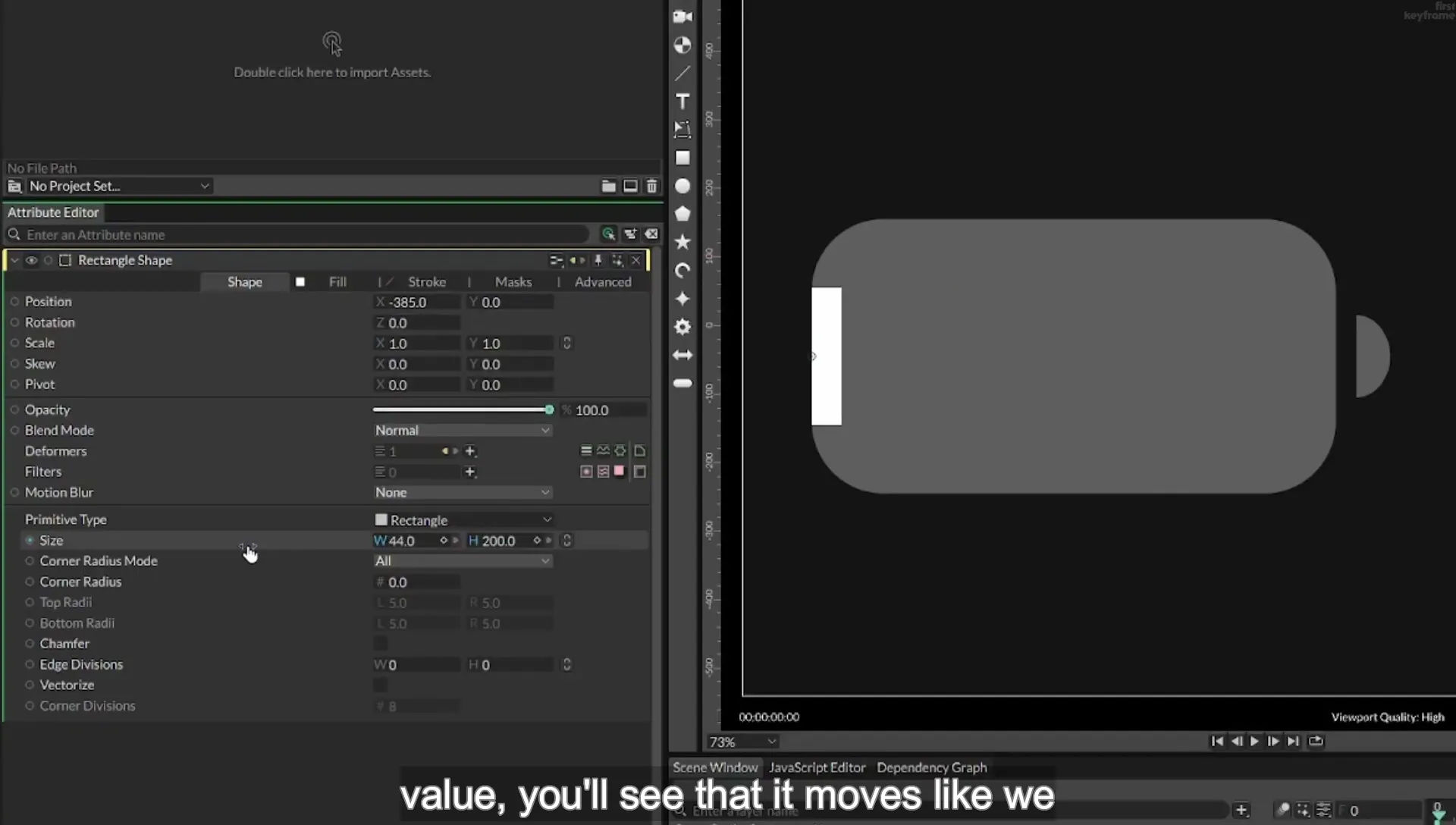Select the double-arrow shape tool
1456x825 pixels.
[x=682, y=355]
